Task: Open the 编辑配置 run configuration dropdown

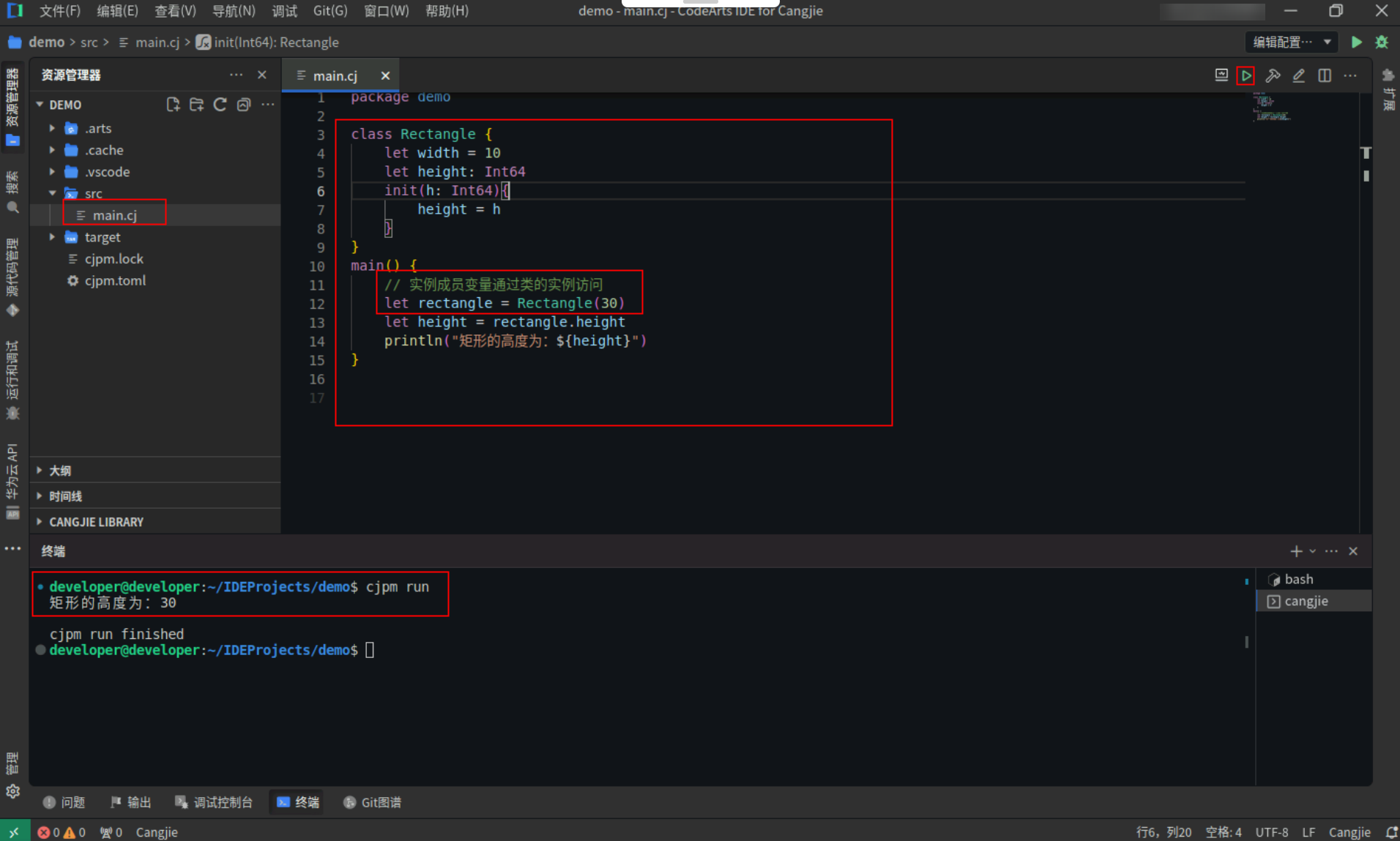Action: [1292, 42]
